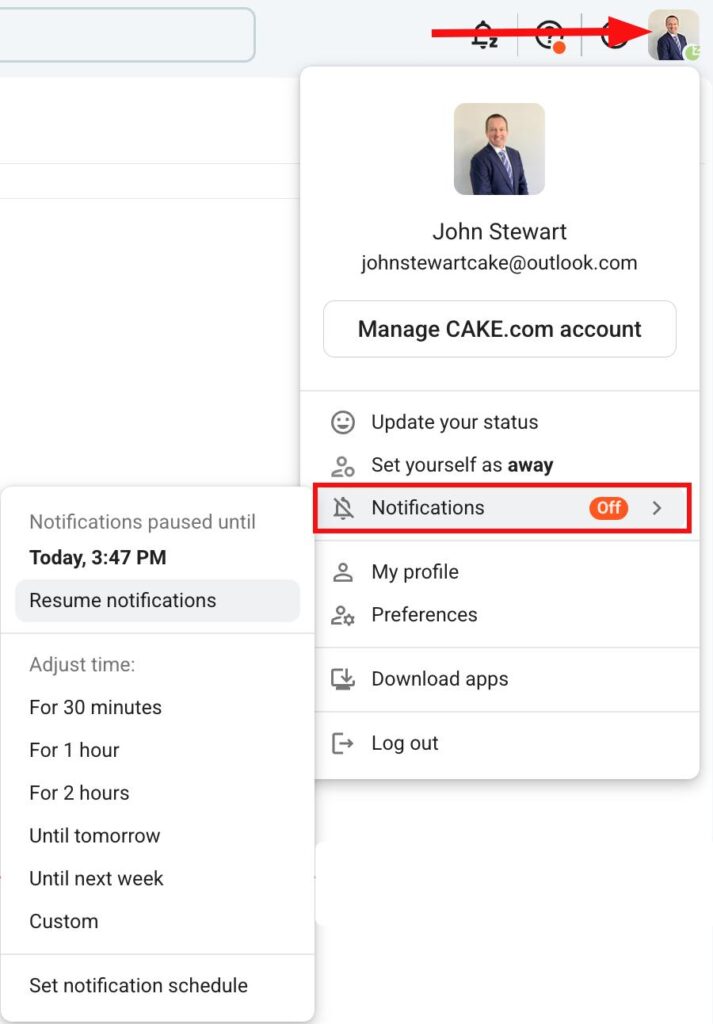Click the orange Off notifications badge
This screenshot has height=1024, width=713.
point(608,508)
